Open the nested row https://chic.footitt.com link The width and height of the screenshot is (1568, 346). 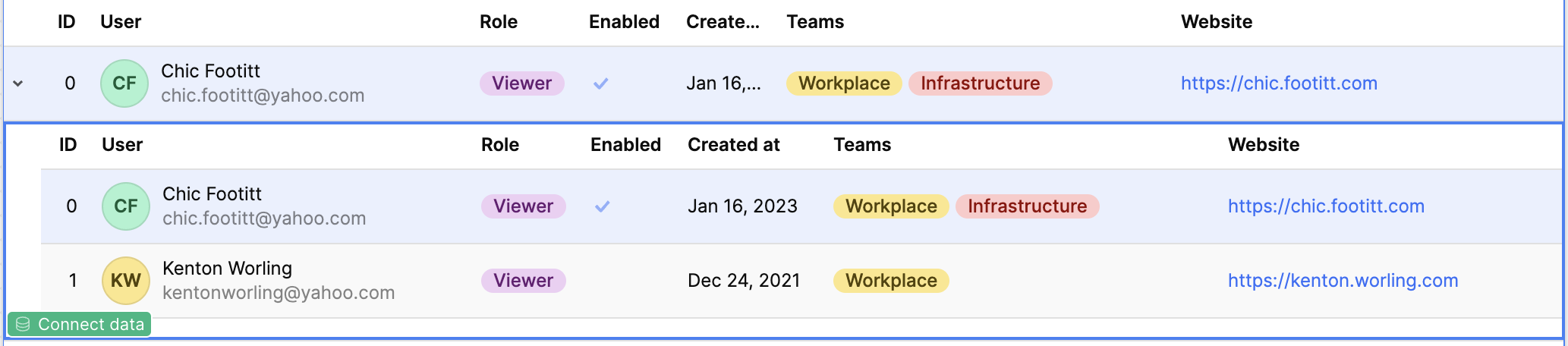[1326, 206]
